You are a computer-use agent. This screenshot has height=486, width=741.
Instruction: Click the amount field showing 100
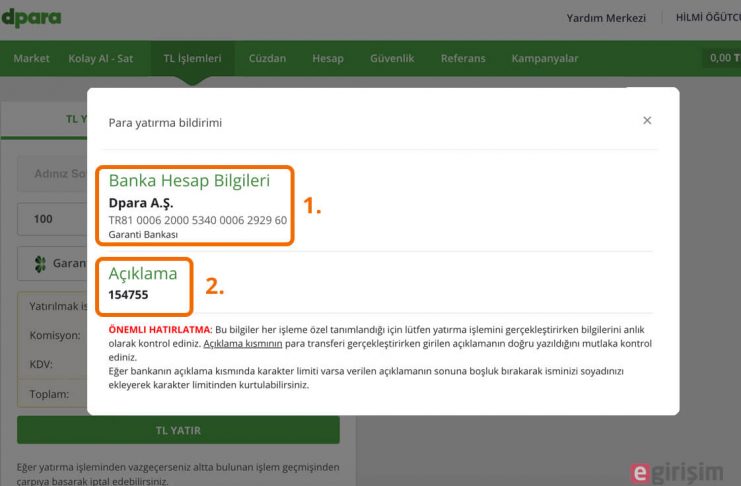(x=52, y=219)
